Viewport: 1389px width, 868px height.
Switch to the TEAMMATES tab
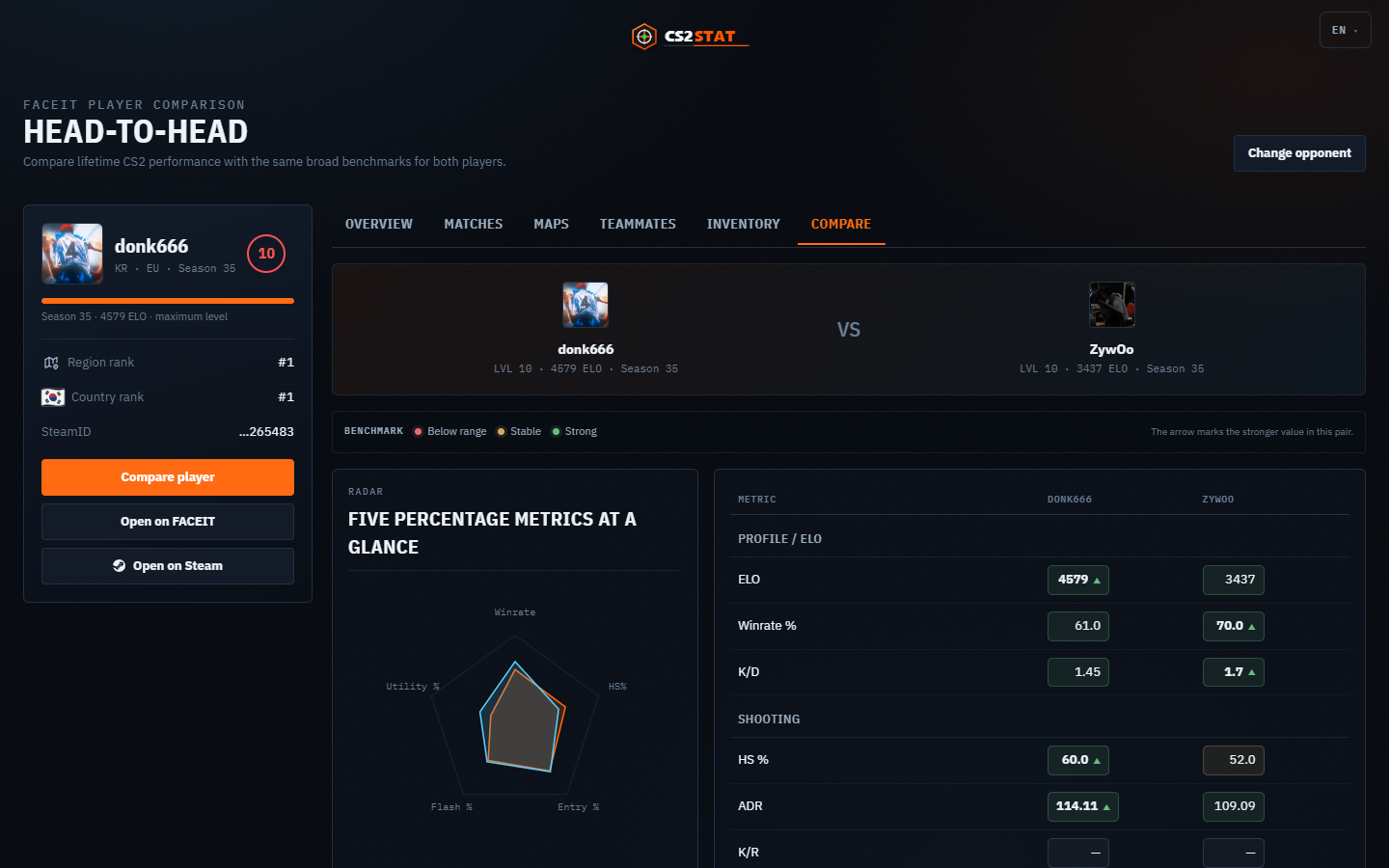(638, 224)
